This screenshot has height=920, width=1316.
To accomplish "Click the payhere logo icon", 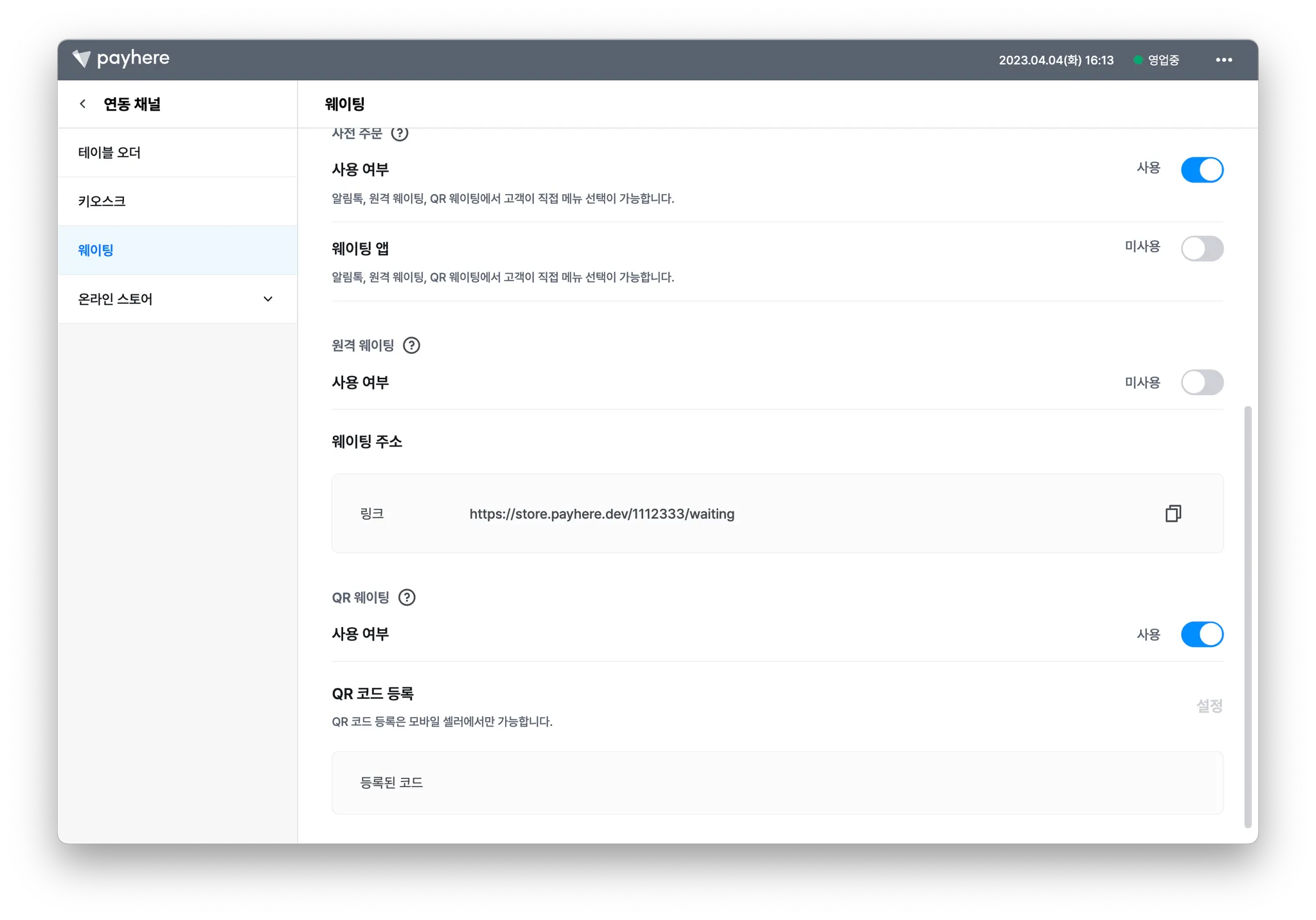I will coord(82,59).
